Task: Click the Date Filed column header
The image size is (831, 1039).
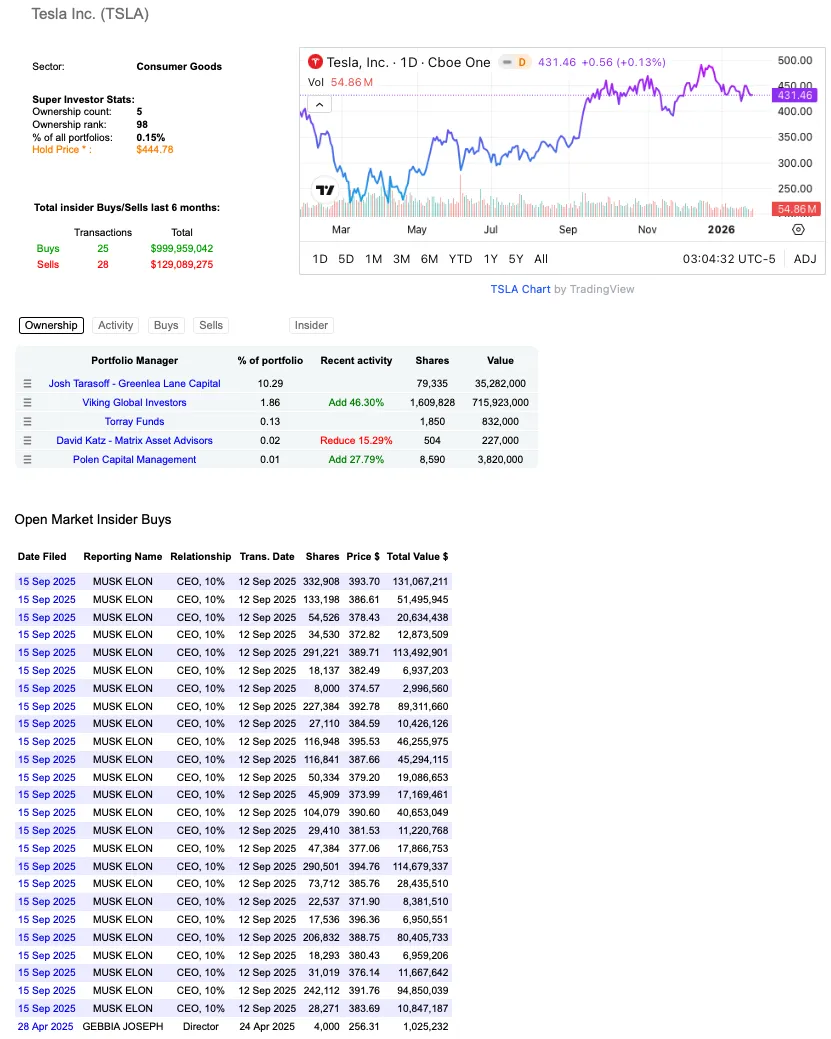Action: pyautogui.click(x=42, y=557)
